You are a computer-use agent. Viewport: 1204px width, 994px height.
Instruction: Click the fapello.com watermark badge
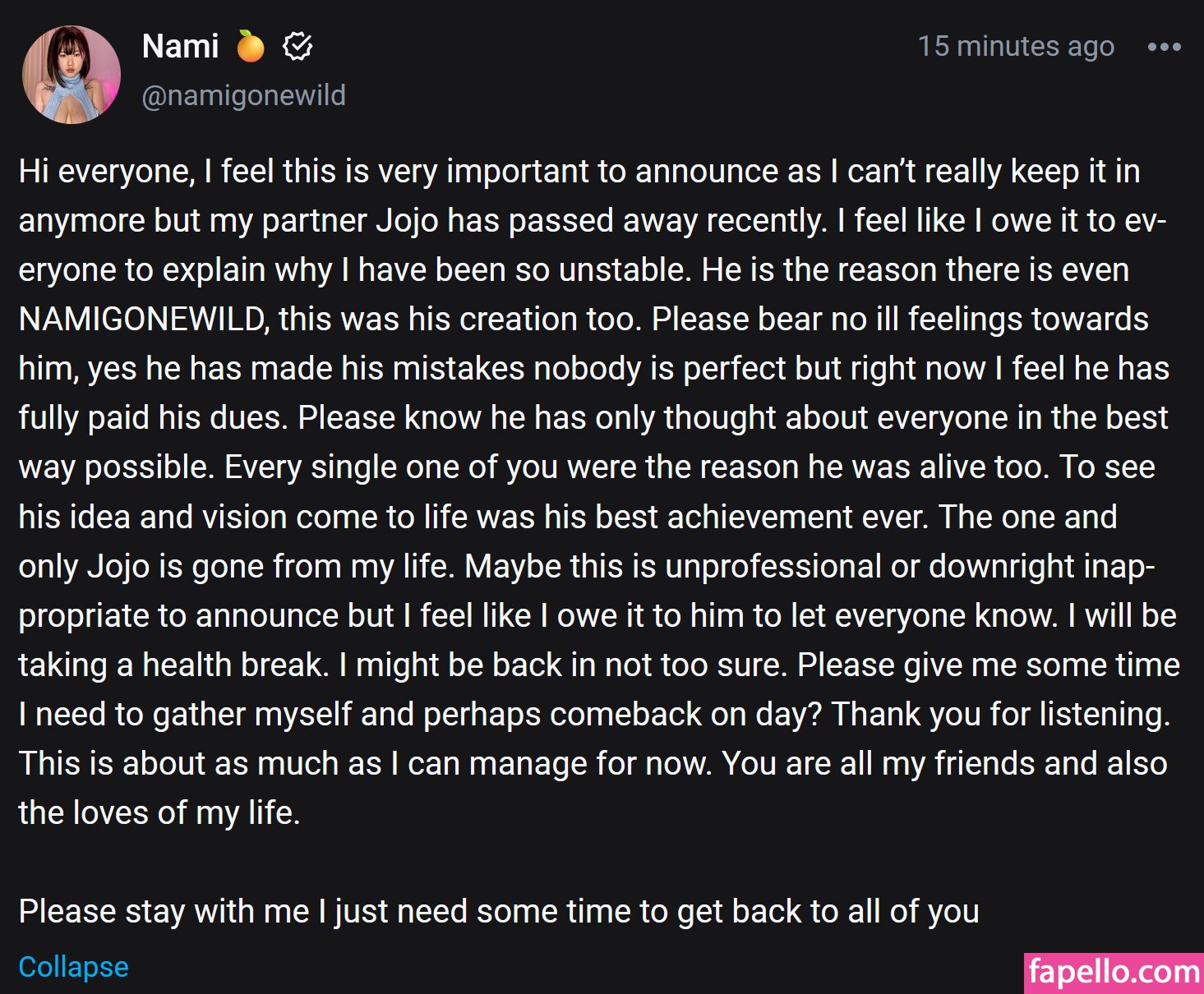(x=1114, y=973)
